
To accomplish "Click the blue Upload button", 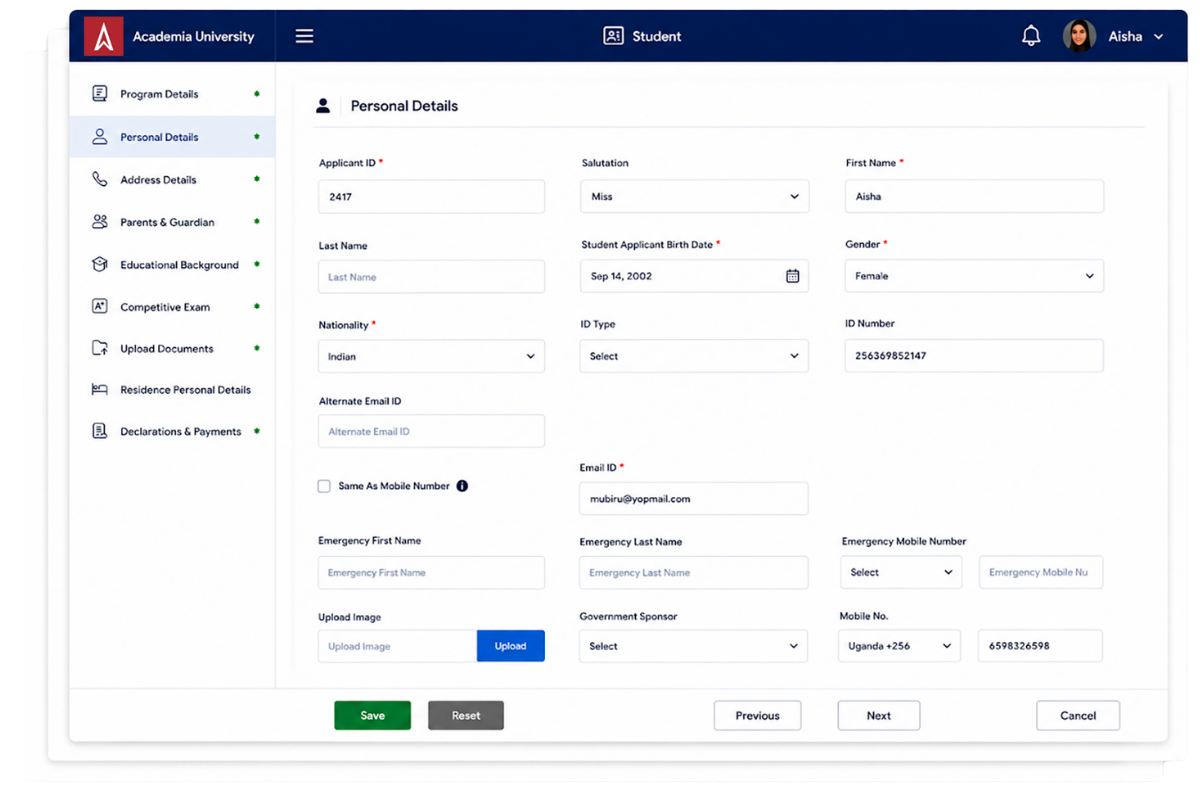I will 511,646.
